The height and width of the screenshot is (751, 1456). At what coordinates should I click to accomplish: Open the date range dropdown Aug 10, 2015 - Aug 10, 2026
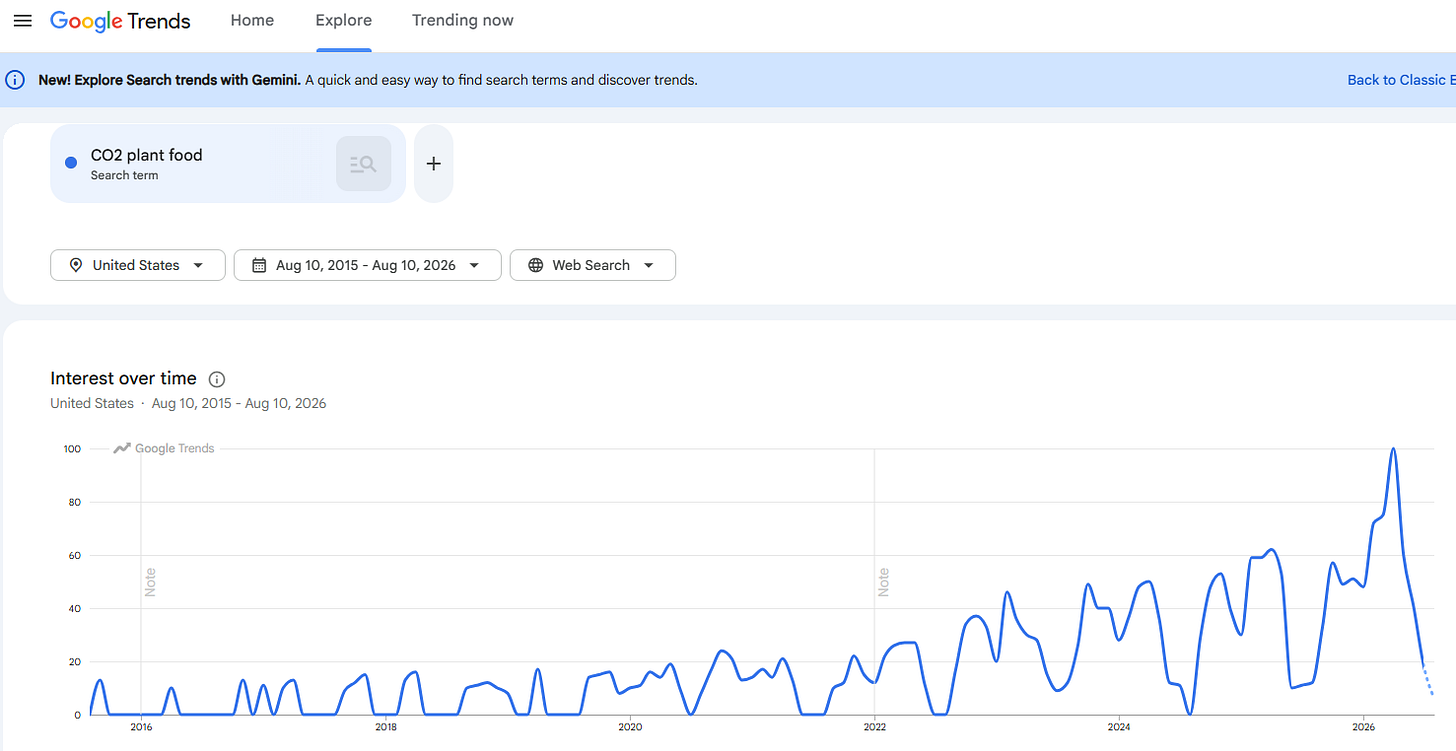tap(367, 265)
